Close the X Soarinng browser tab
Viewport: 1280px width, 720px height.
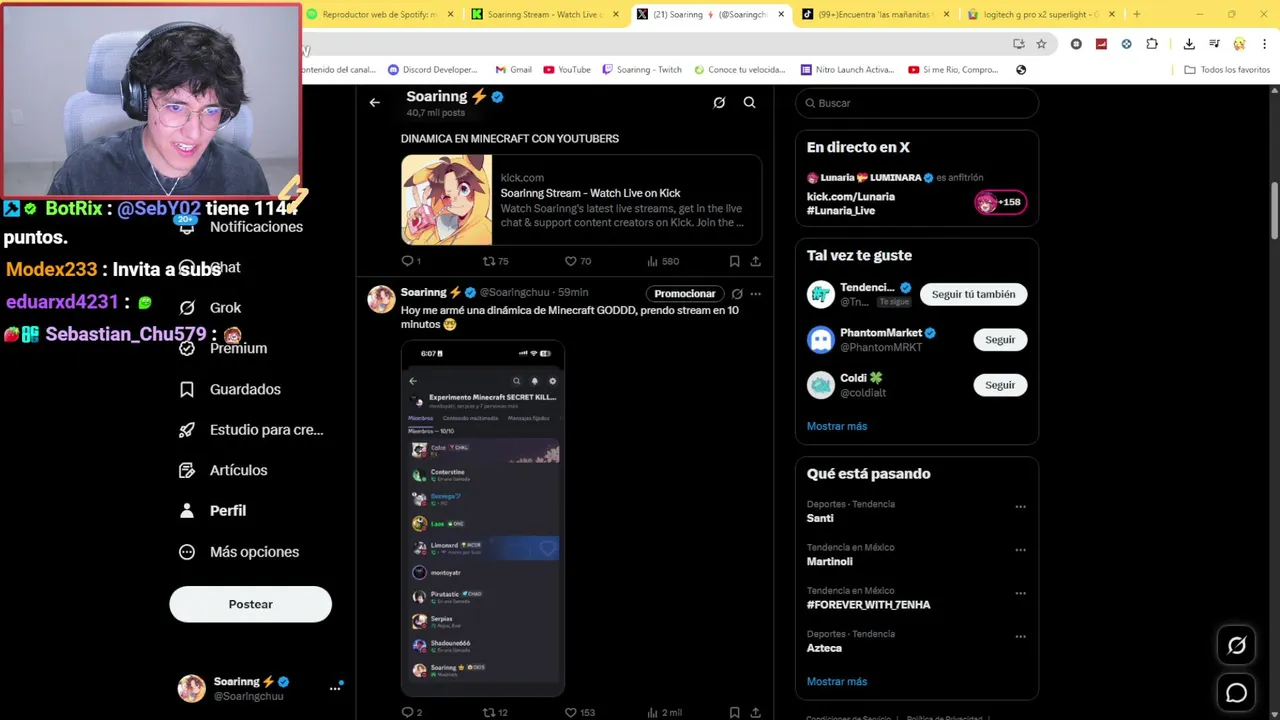[780, 14]
